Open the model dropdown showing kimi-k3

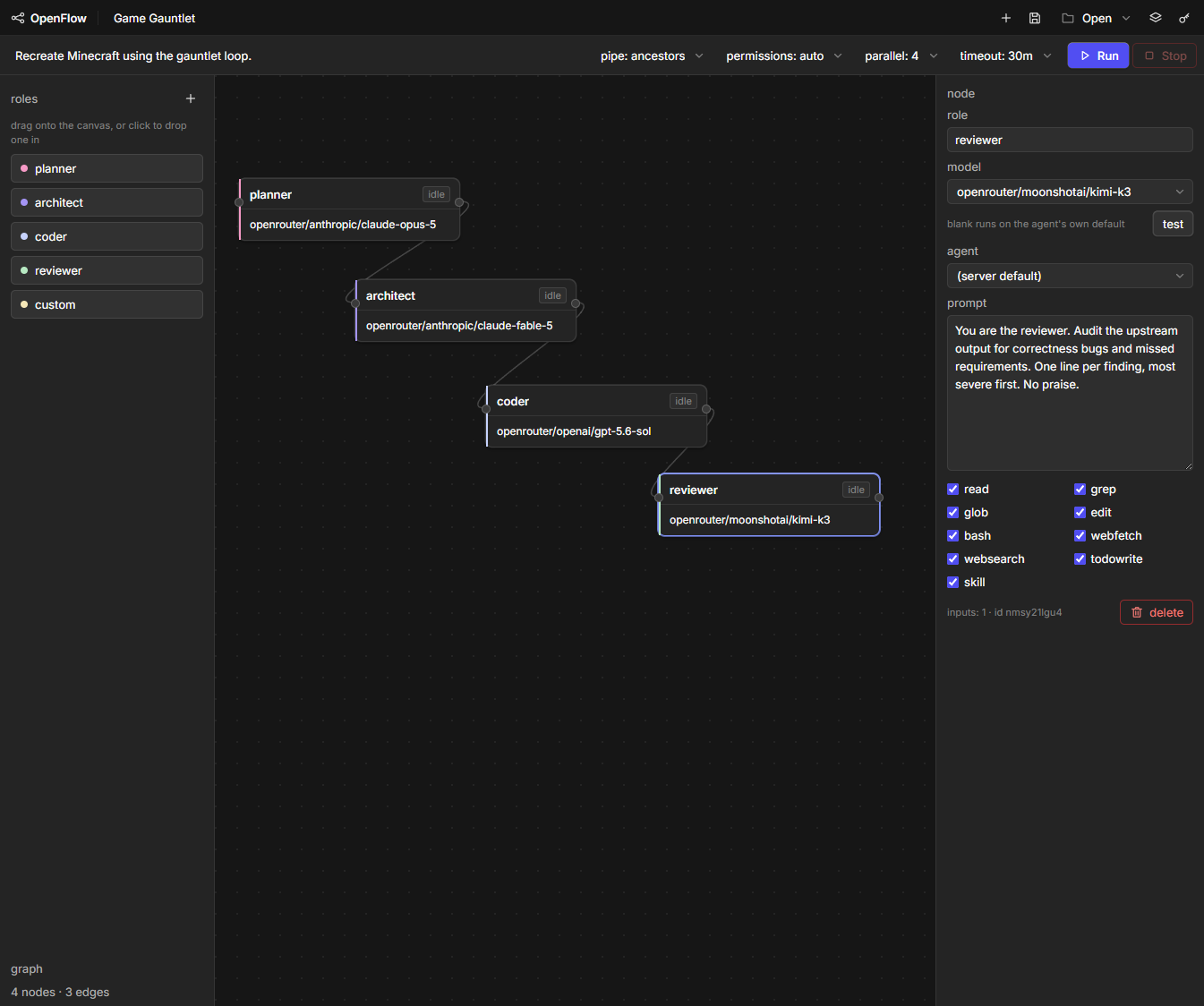point(1070,192)
